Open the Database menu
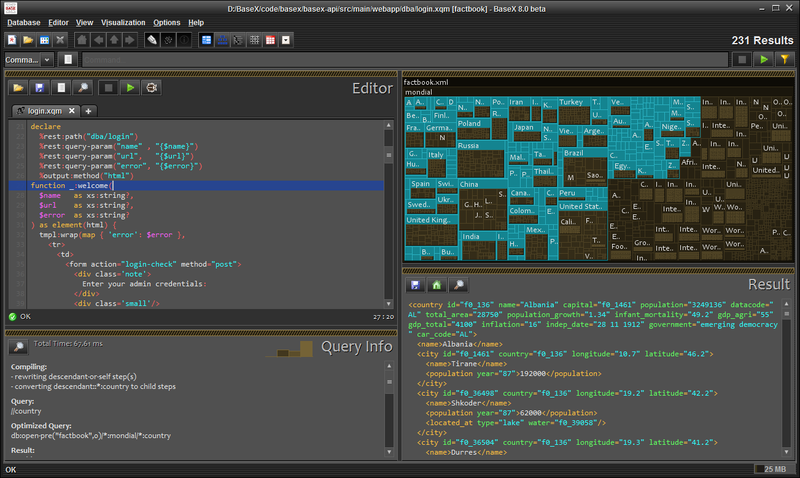This screenshot has height=478, width=800. pyautogui.click(x=23, y=22)
